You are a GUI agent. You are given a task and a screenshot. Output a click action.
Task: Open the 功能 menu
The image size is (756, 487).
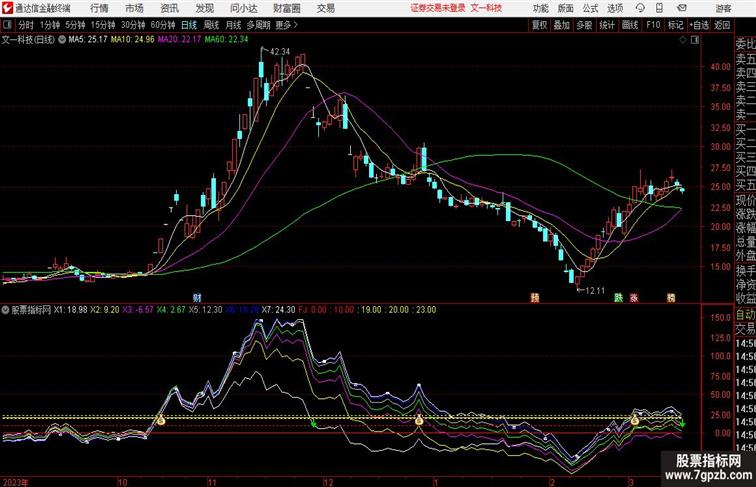click(540, 8)
